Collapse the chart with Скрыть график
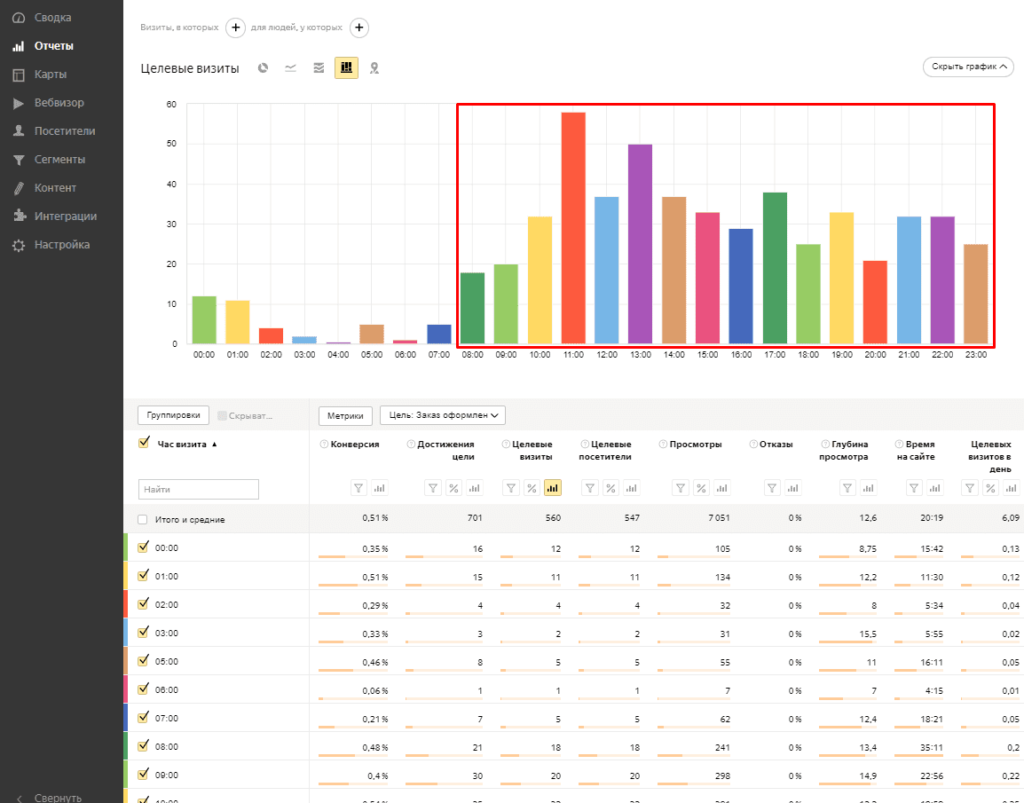 [x=967, y=67]
